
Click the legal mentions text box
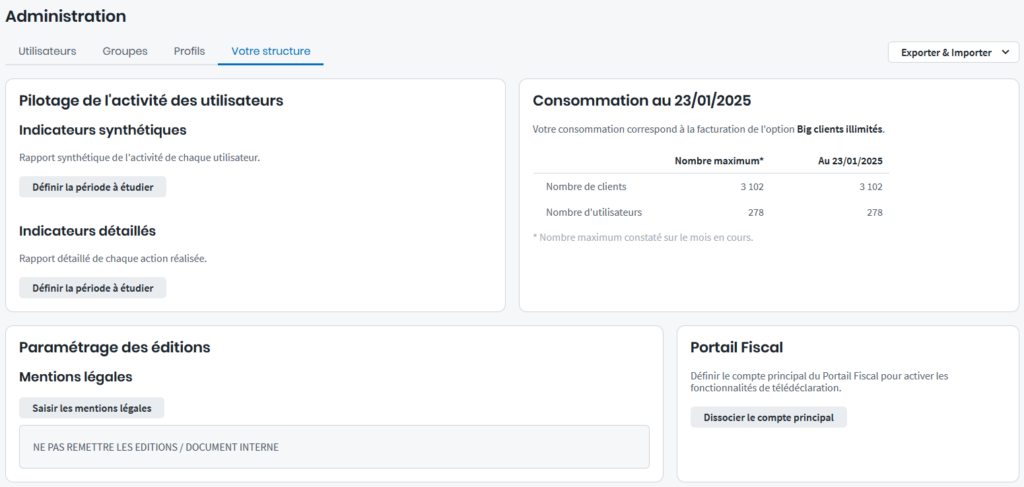(334, 447)
